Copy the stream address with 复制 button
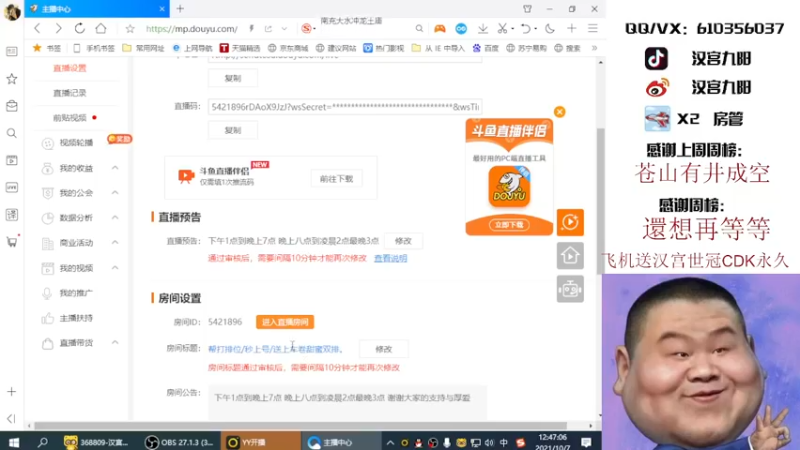Viewport: 800px width, 450px height. pyautogui.click(x=233, y=78)
